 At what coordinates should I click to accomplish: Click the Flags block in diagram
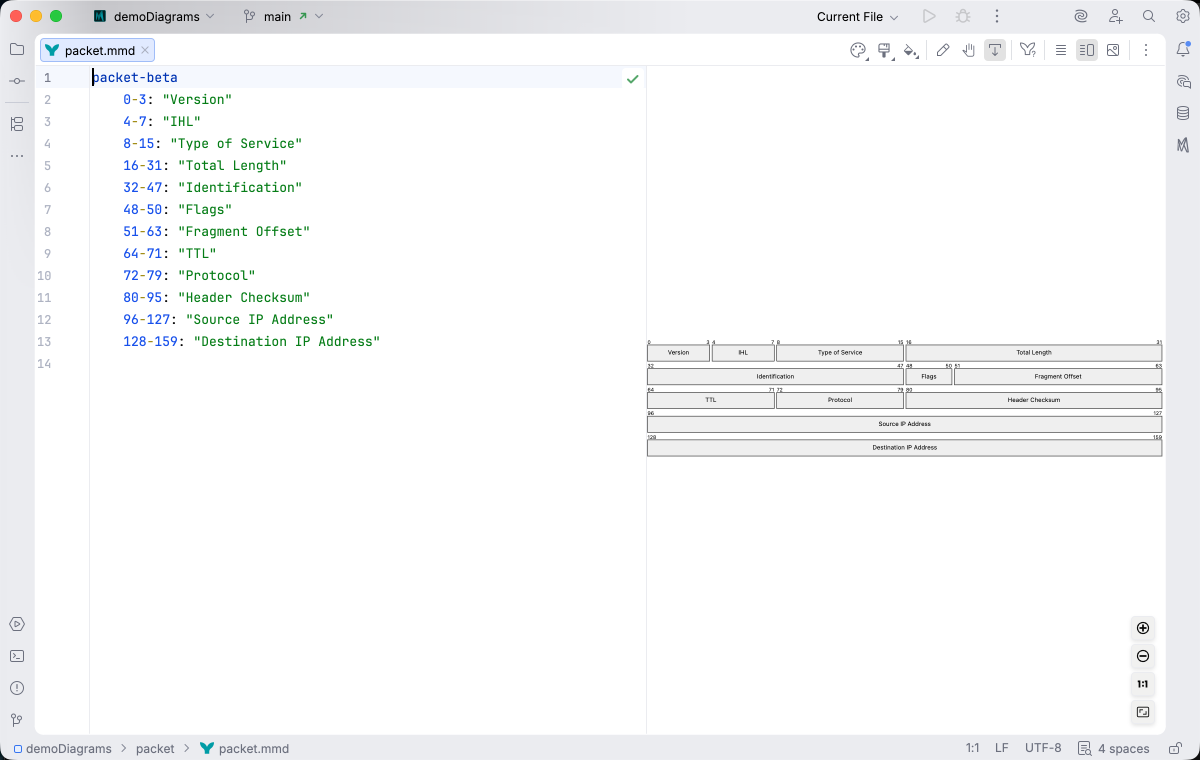929,376
